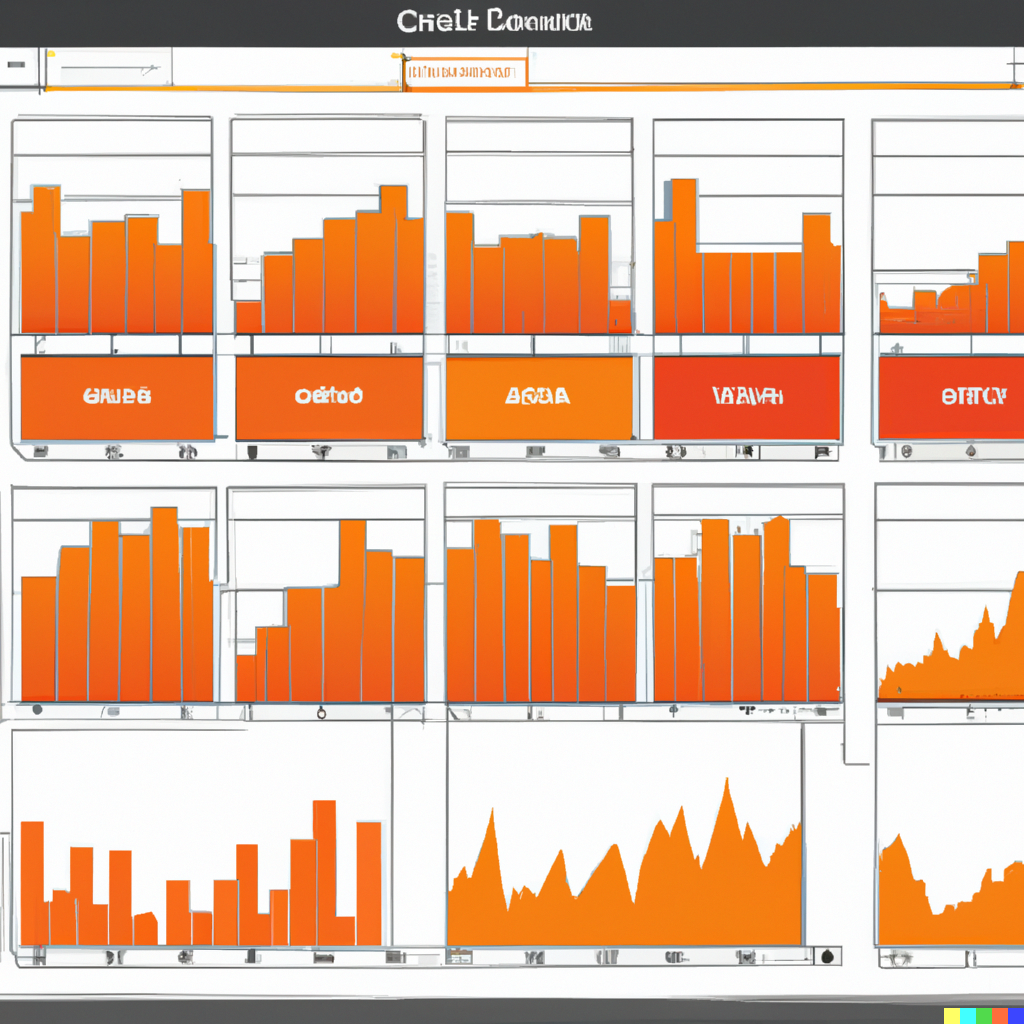Click the first icon below the leftmost orange label tile
1024x1024 pixels.
pyautogui.click(x=40, y=451)
